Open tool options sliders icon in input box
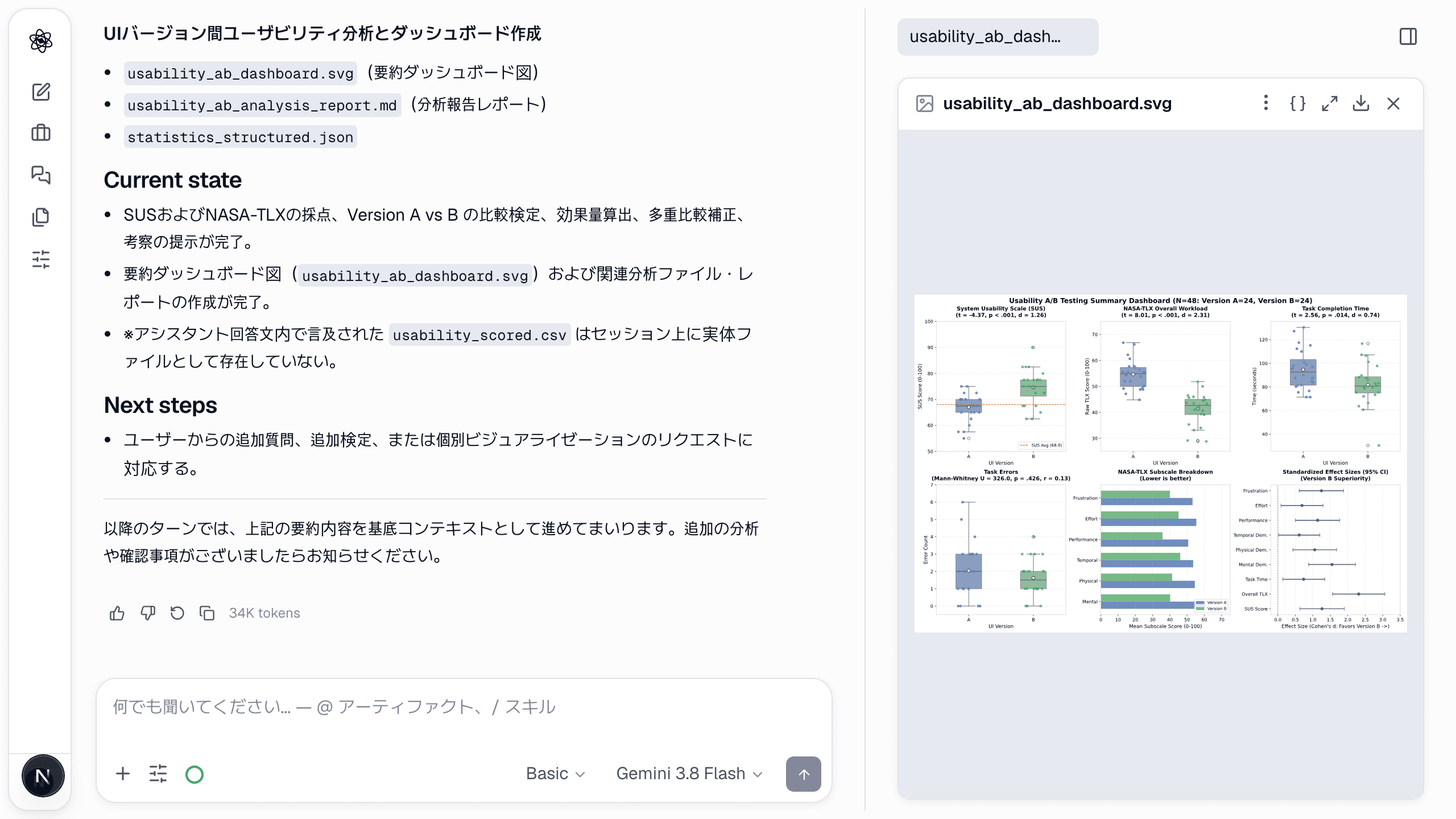 (158, 774)
